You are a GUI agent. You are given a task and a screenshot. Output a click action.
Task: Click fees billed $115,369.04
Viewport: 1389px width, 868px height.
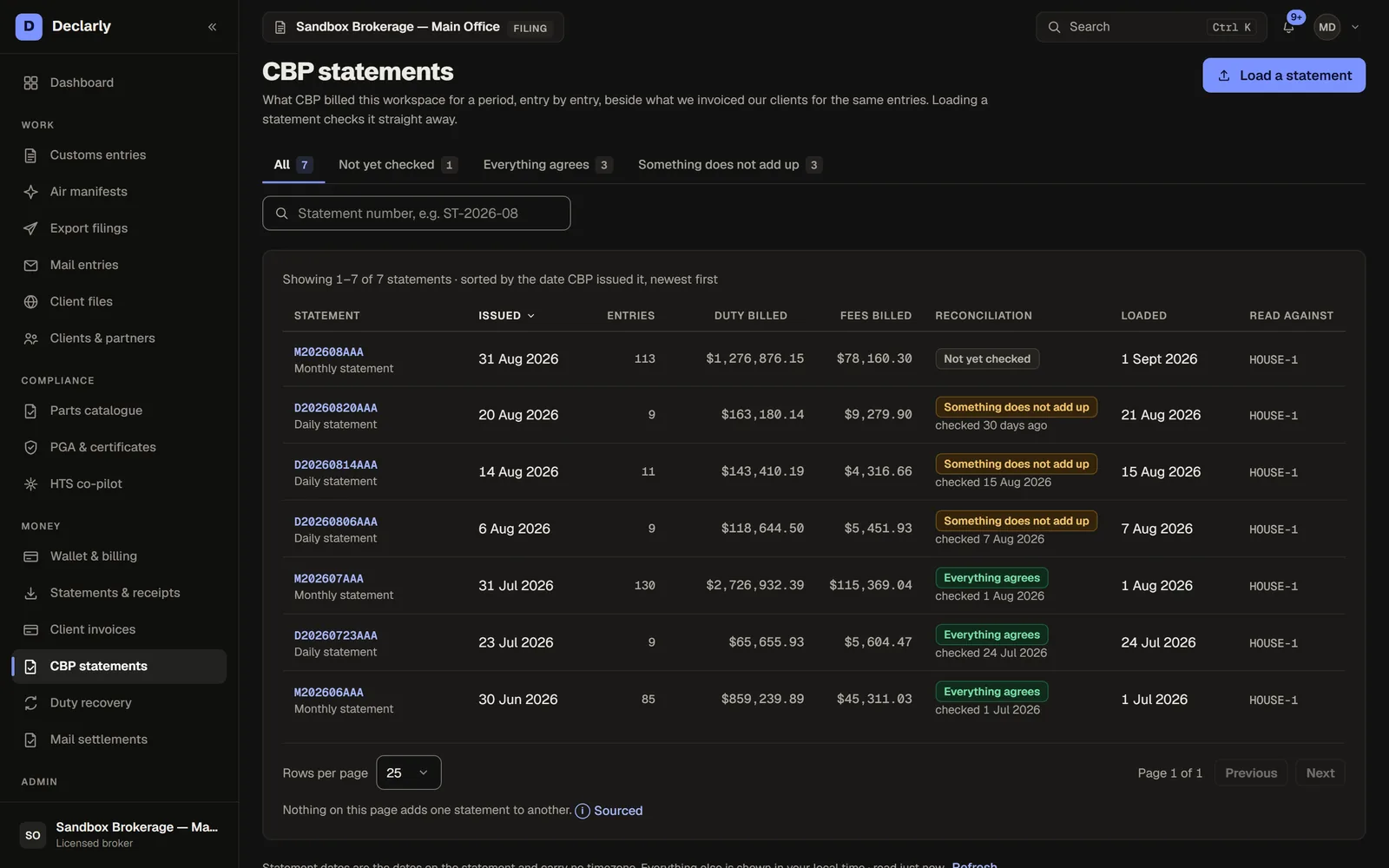(871, 586)
